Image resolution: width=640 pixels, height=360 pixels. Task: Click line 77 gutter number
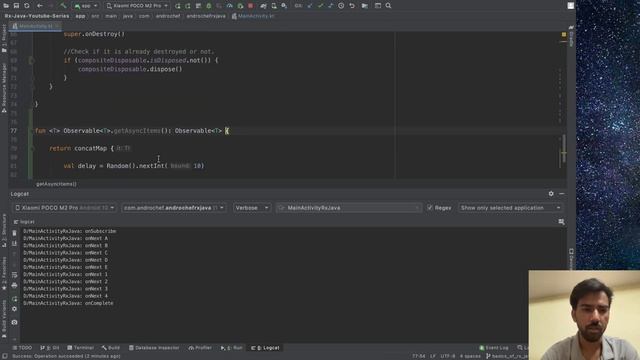tap(14, 131)
